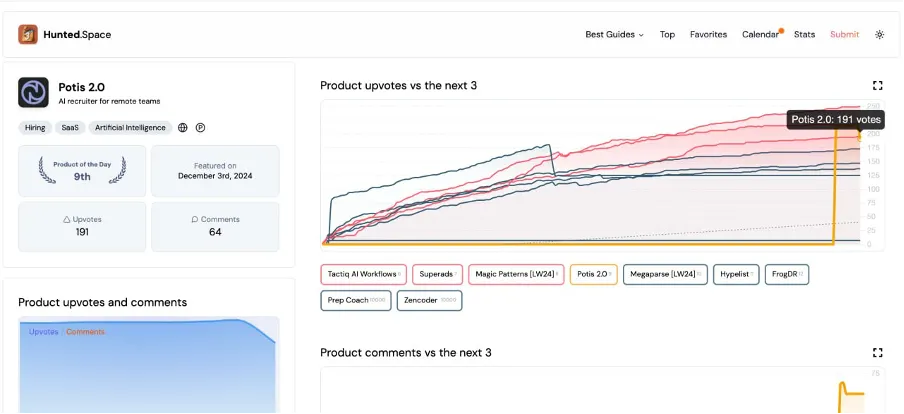
Task: Click the Potis 2.0: 191 votes tooltip
Action: click(836, 120)
